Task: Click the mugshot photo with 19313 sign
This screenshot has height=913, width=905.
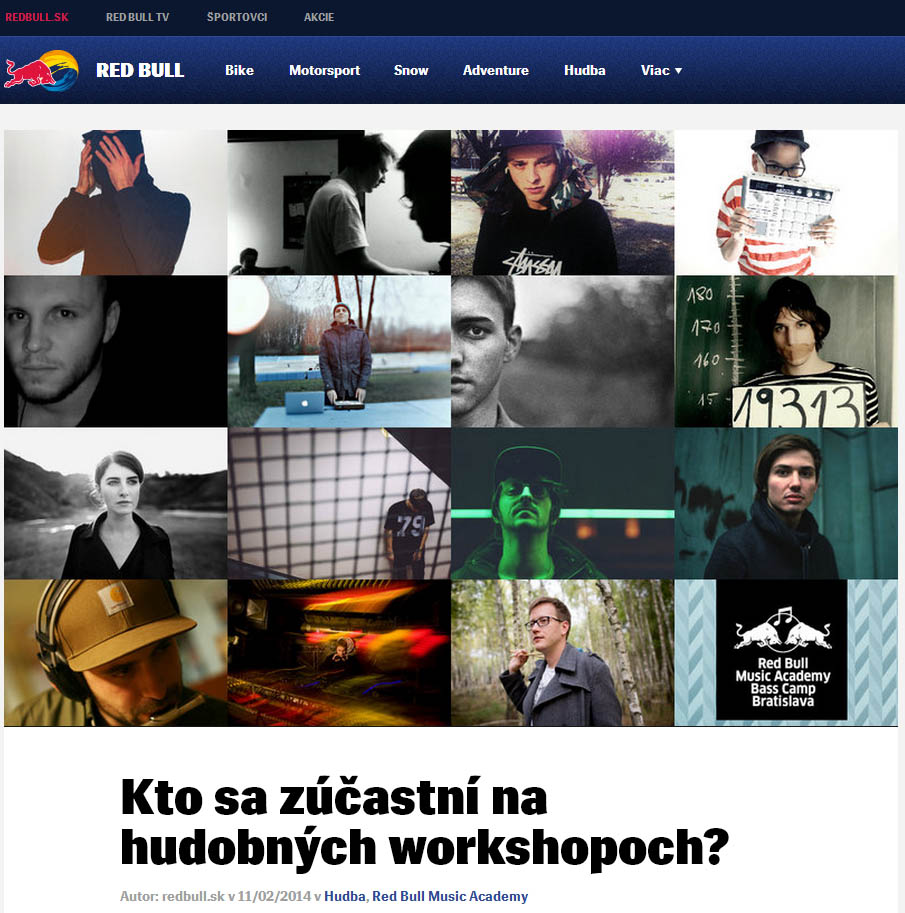Action: [786, 352]
